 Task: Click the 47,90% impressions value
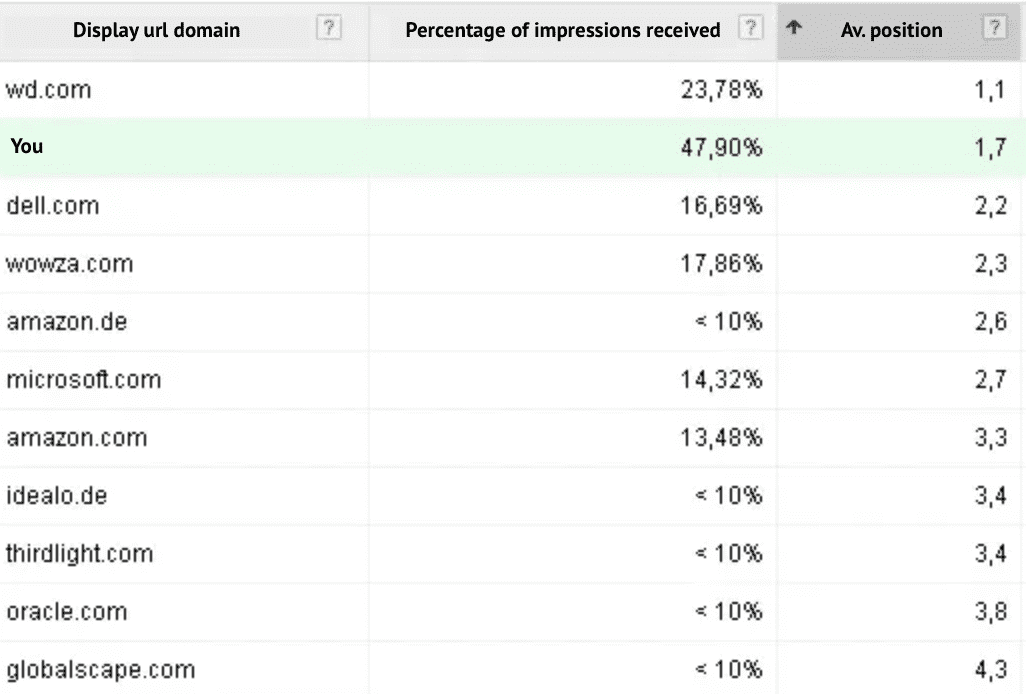[721, 148]
